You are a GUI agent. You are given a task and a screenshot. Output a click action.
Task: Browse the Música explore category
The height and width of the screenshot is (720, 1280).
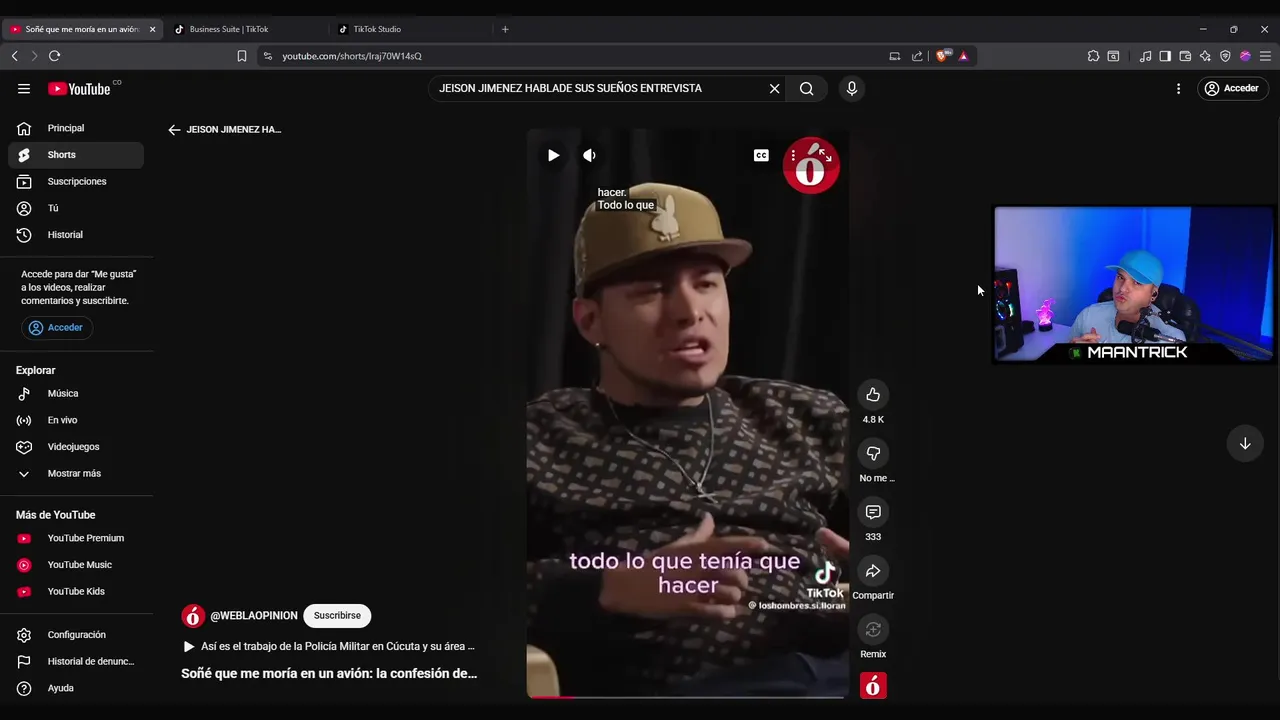(76, 393)
